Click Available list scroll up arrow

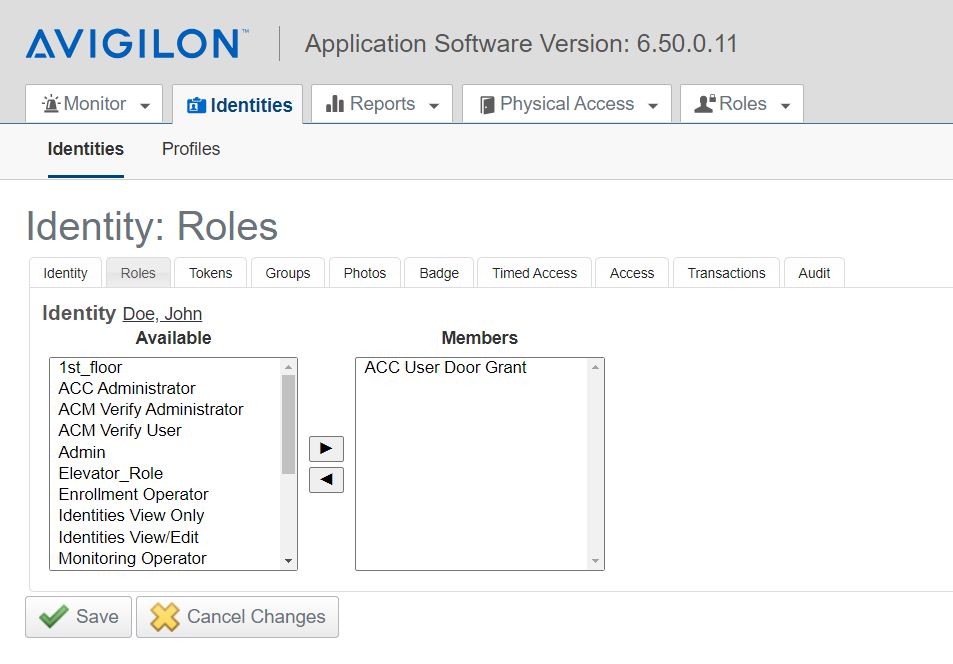pos(289,367)
